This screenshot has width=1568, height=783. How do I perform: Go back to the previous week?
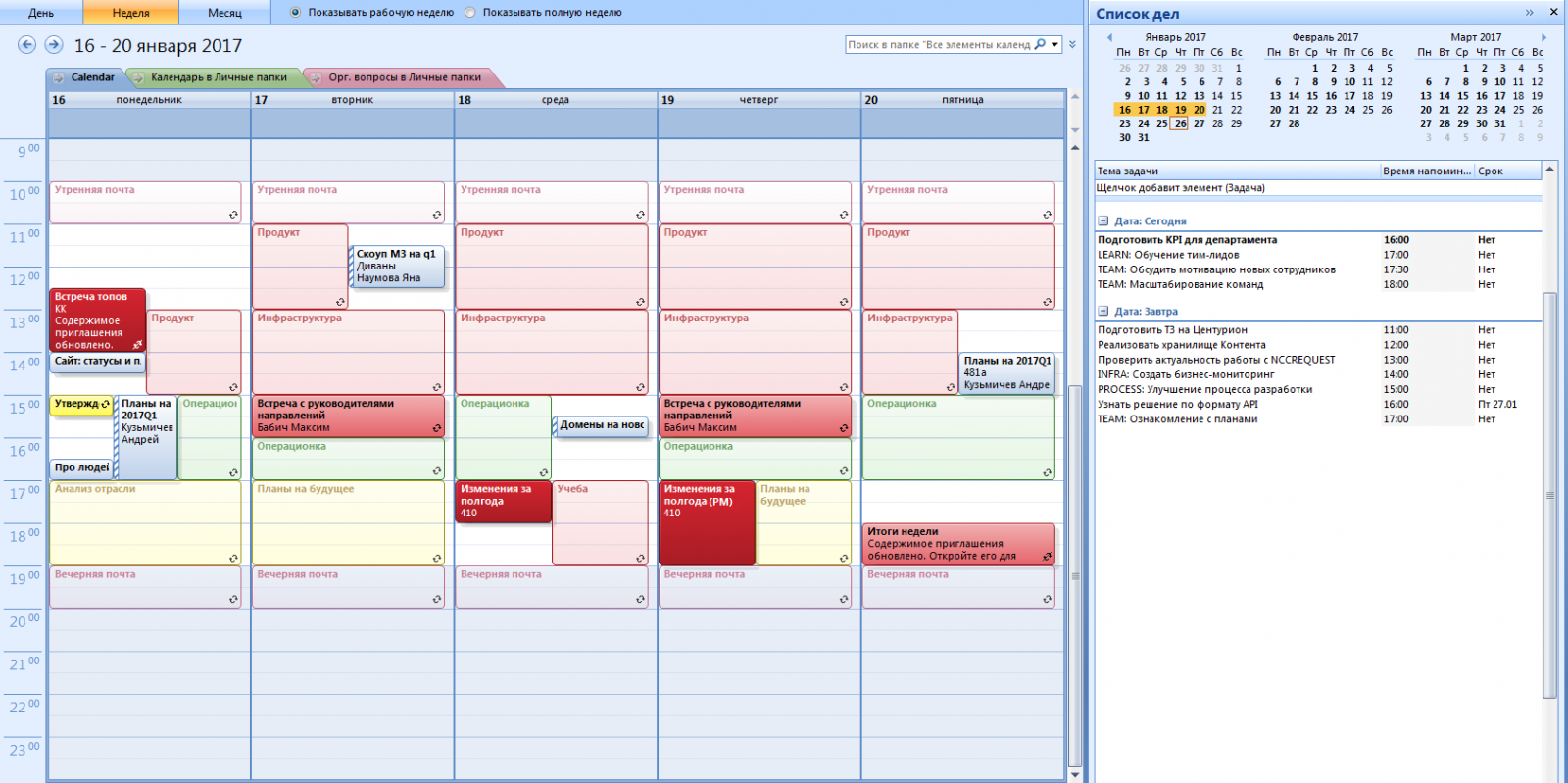(x=27, y=45)
